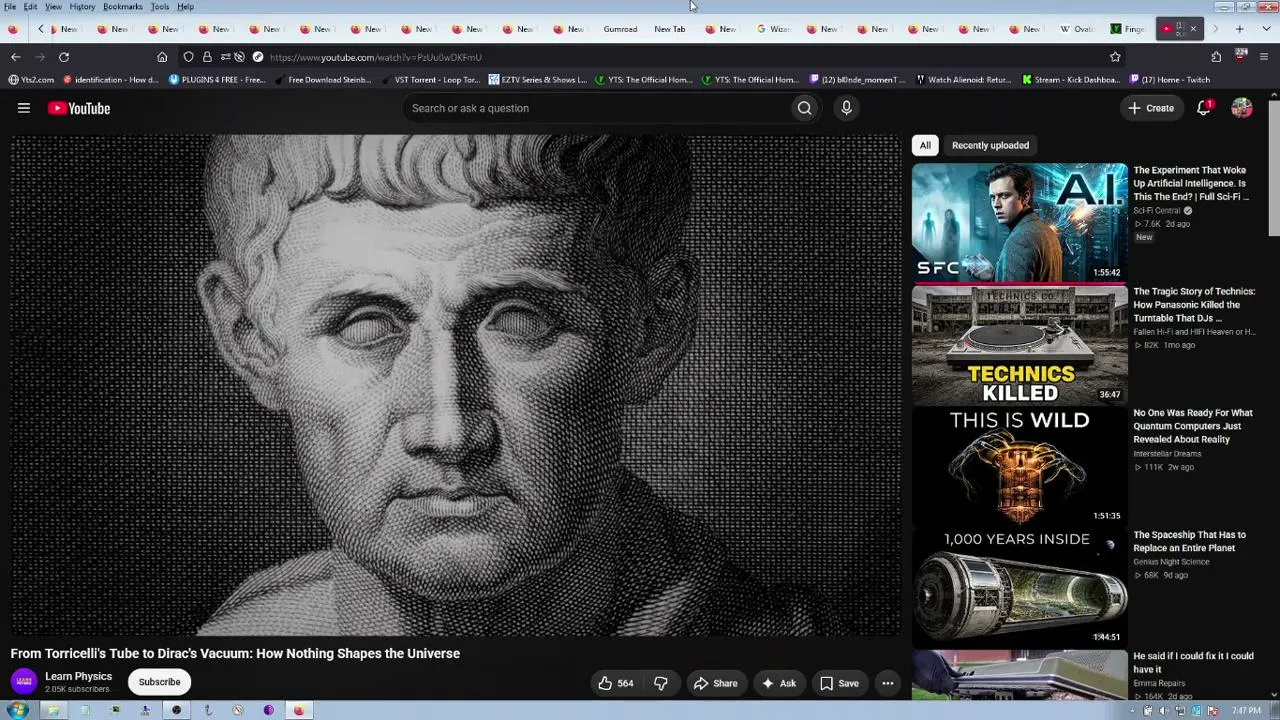
Task: Open the THIS IS WILD quantum thumbnail
Action: [1019, 467]
